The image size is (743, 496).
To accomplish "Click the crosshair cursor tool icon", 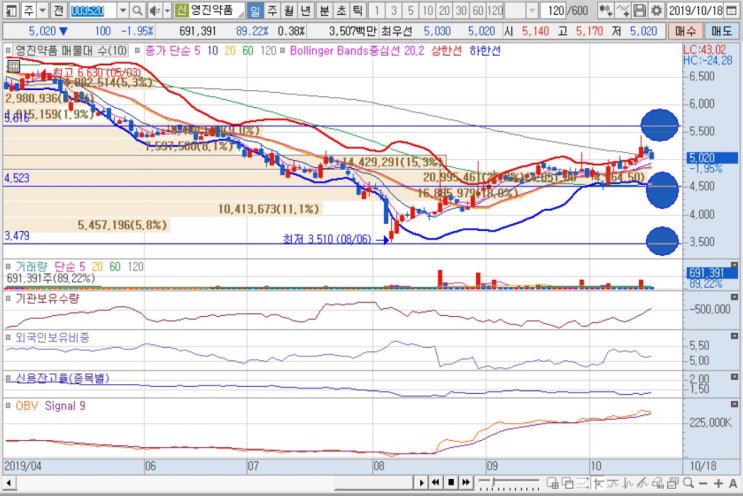I will (x=598, y=483).
